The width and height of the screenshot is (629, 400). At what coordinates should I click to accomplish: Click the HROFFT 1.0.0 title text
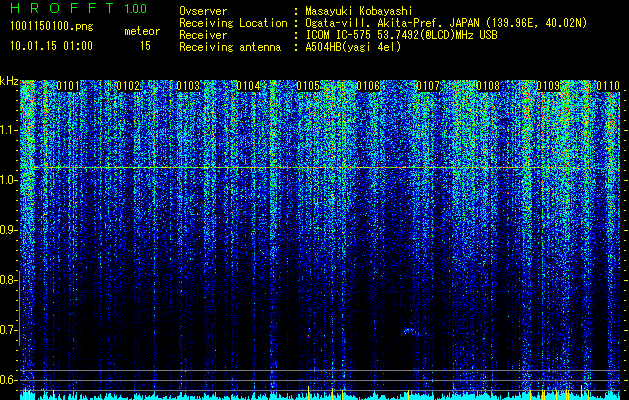tap(78, 8)
